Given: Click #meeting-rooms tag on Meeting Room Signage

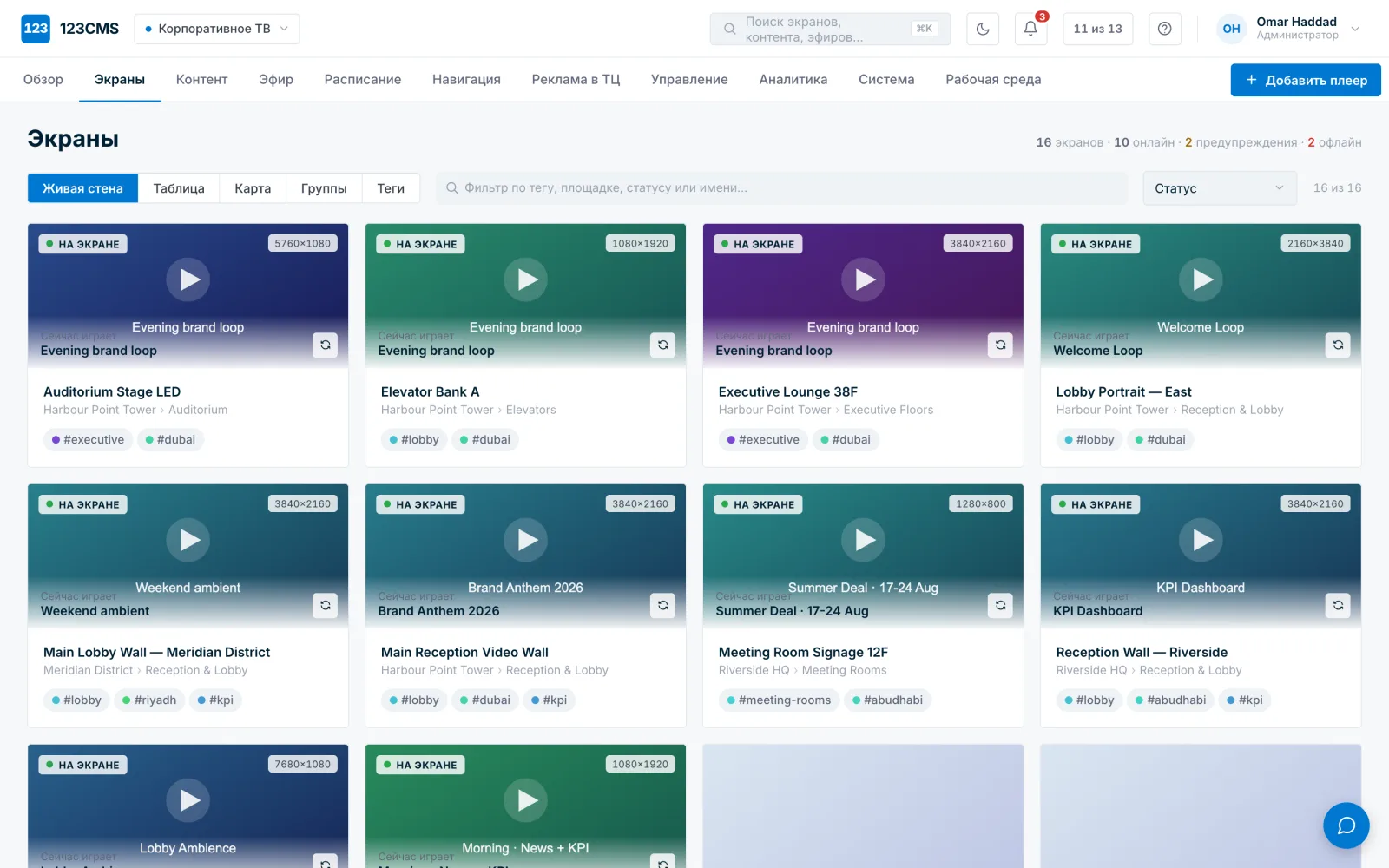Looking at the screenshot, I should click(779, 700).
